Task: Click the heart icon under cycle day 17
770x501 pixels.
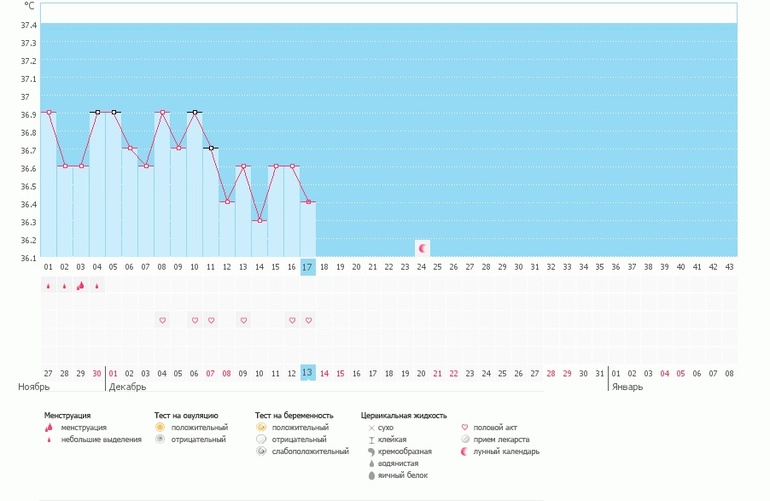Action: tap(308, 320)
